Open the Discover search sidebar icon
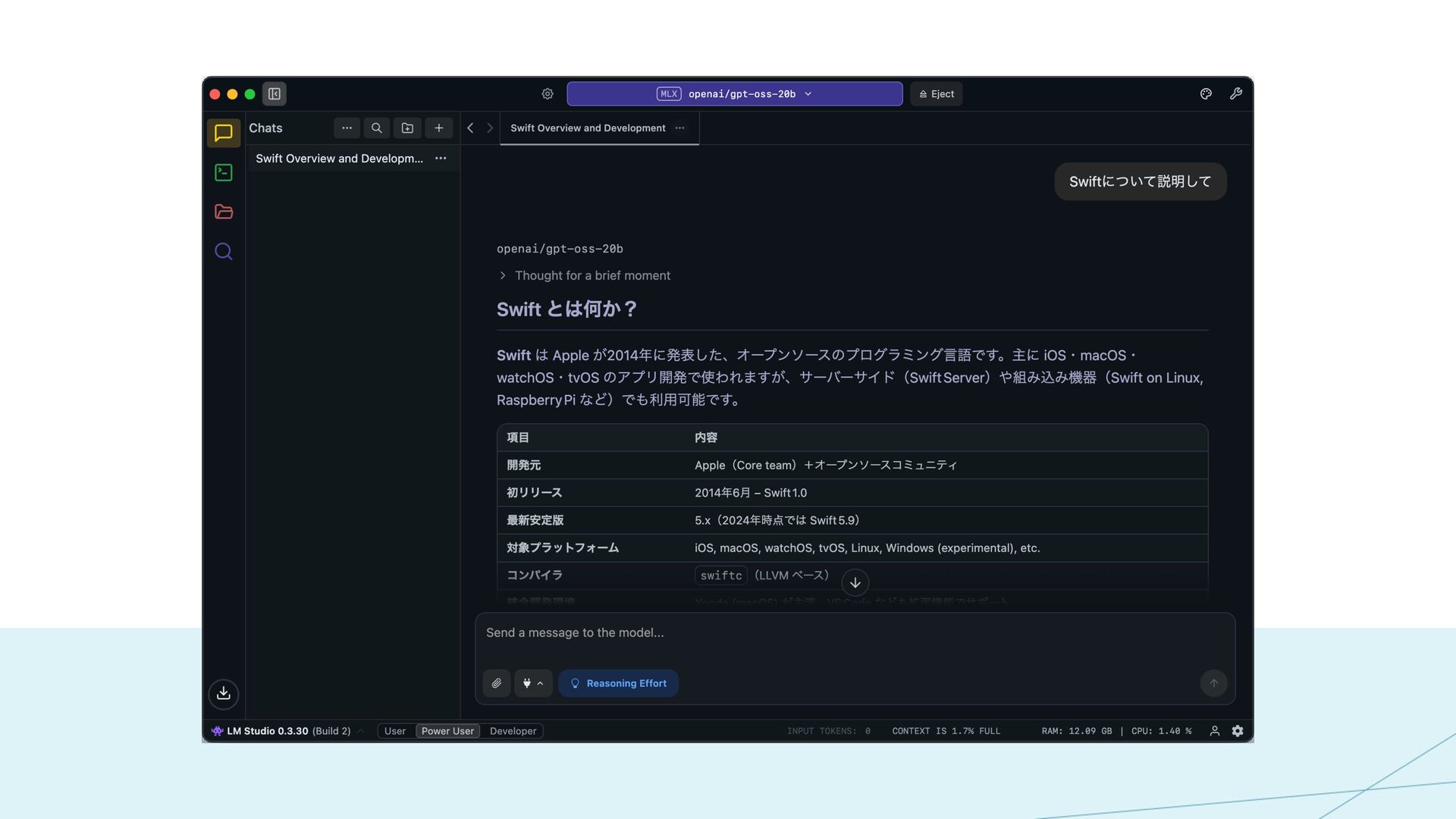The height and width of the screenshot is (819, 1456). point(223,252)
